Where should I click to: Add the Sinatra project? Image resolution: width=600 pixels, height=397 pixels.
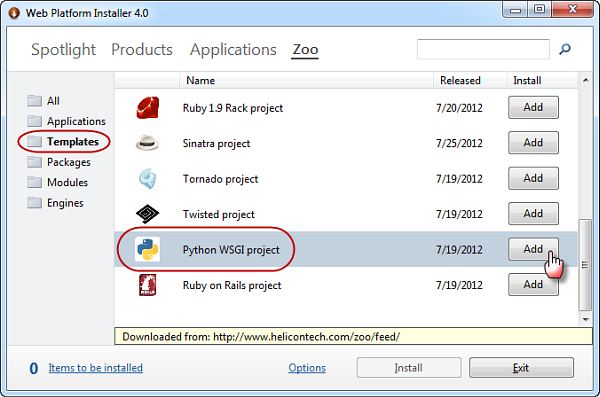coord(533,143)
